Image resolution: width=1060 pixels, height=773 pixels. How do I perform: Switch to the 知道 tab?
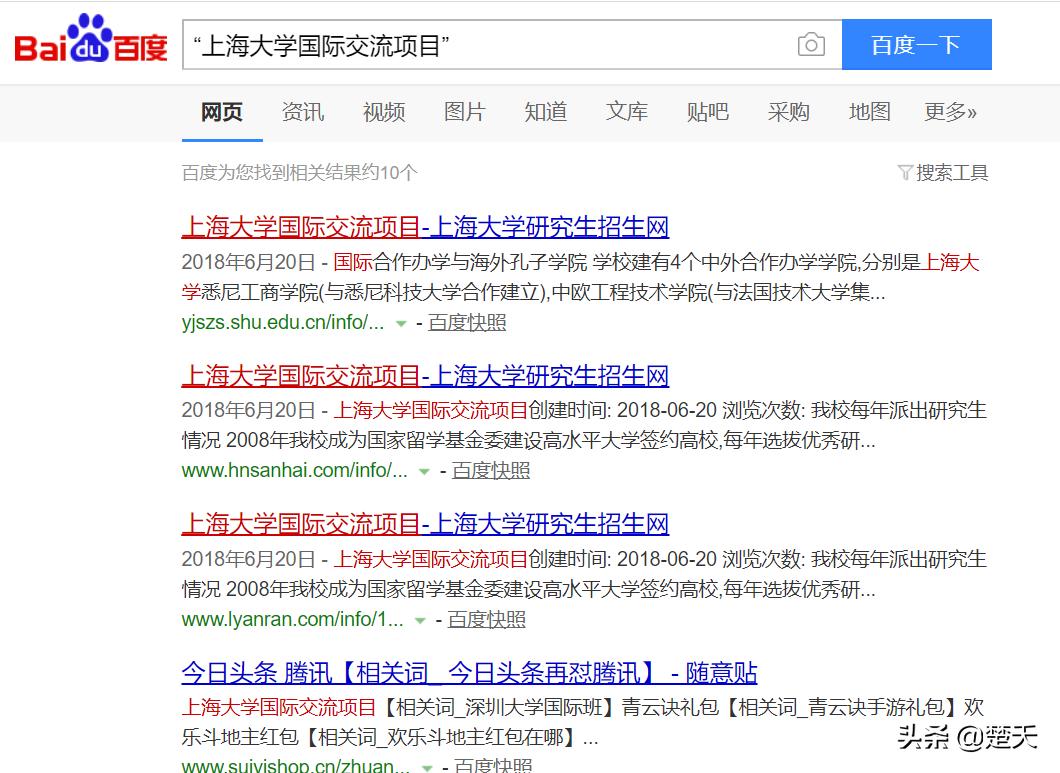coord(545,112)
